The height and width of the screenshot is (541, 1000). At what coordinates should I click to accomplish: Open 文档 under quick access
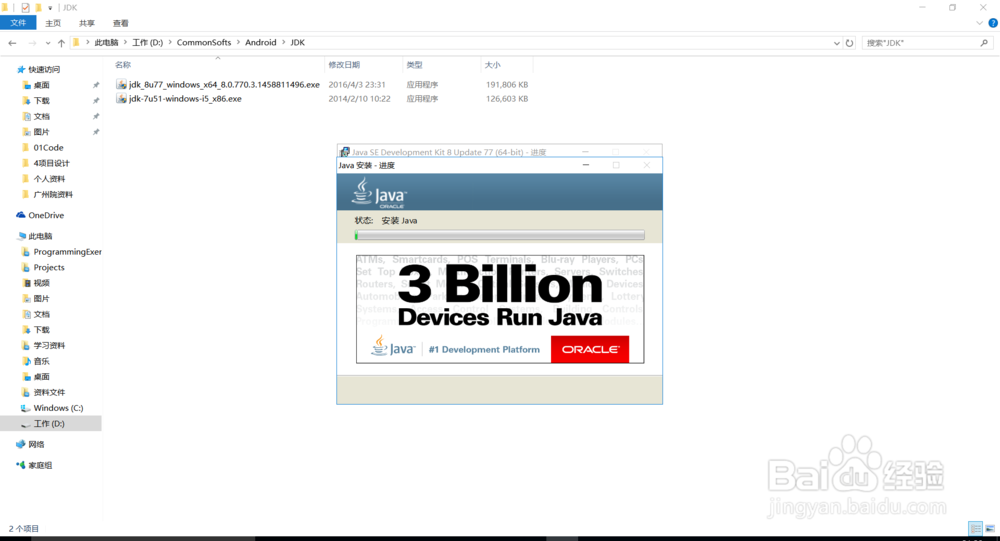(41, 117)
